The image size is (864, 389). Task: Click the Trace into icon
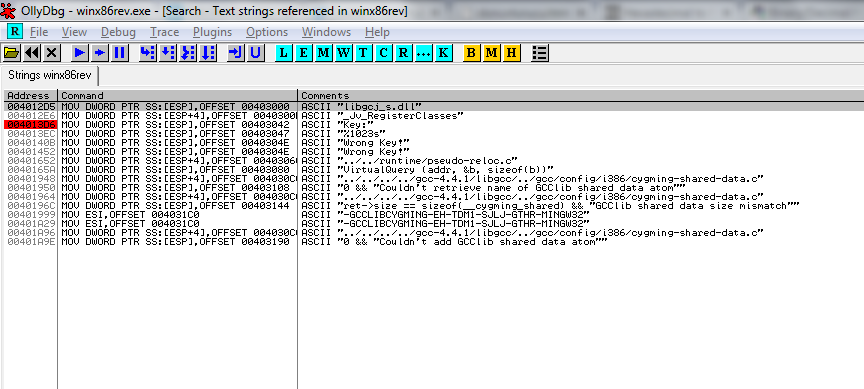[187, 52]
